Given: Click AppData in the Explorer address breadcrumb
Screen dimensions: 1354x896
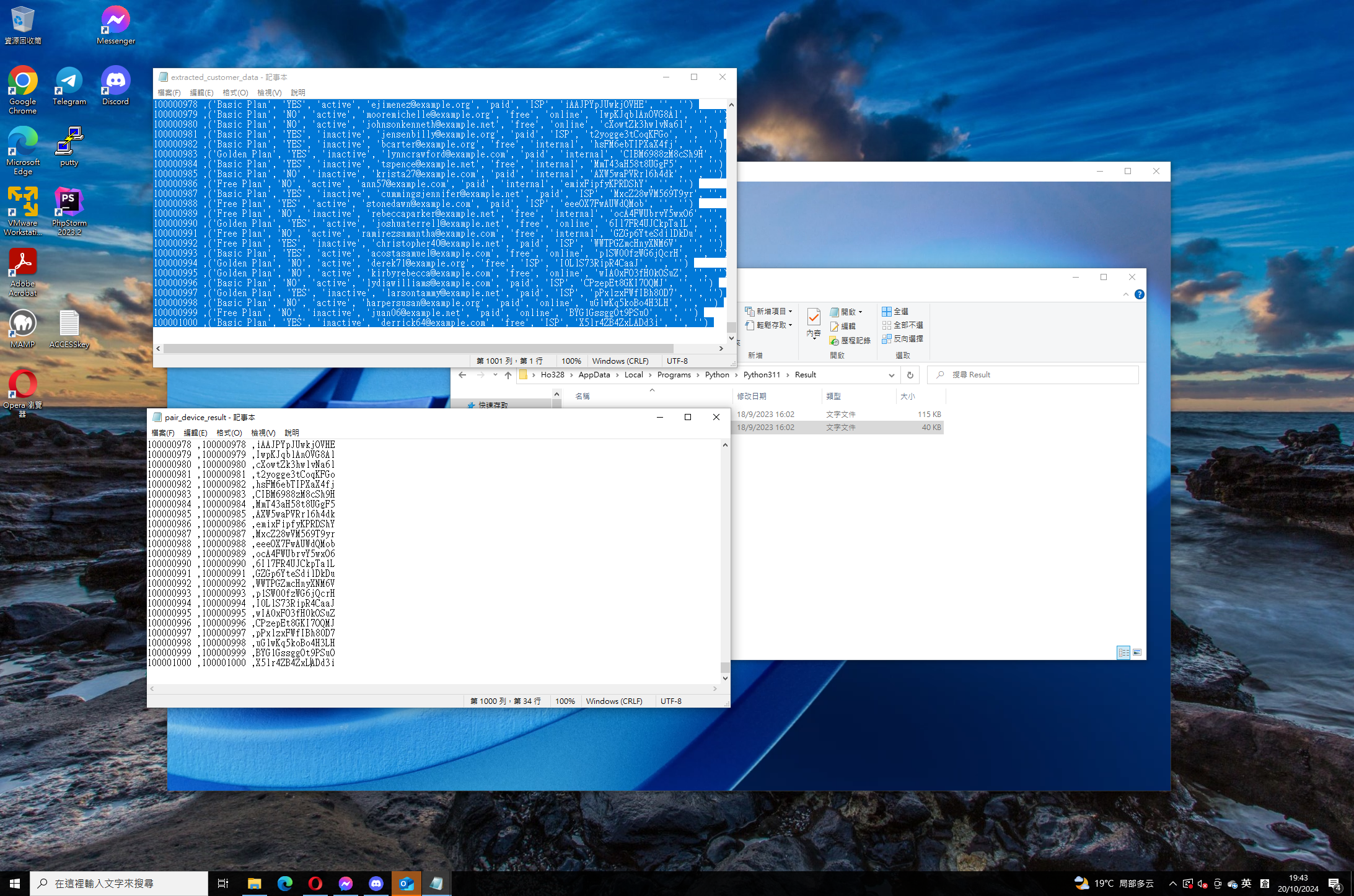Looking at the screenshot, I should [x=594, y=375].
